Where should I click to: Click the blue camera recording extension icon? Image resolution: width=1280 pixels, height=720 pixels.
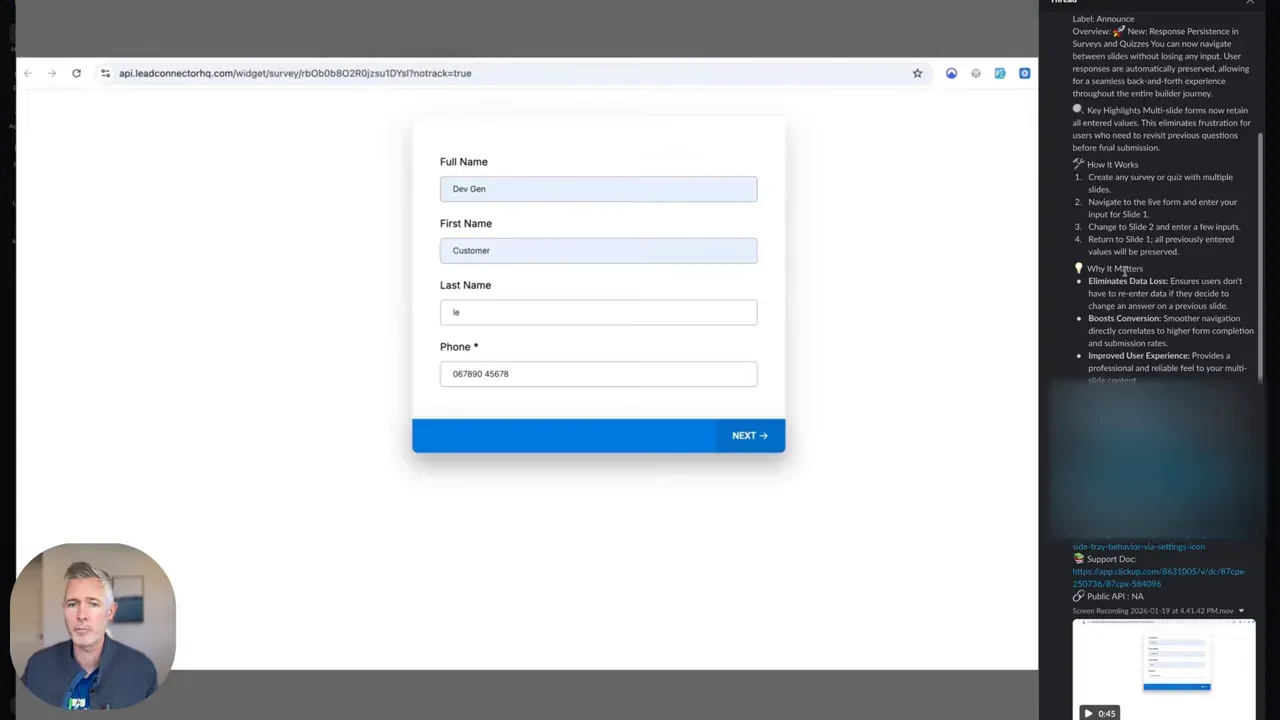click(1024, 73)
